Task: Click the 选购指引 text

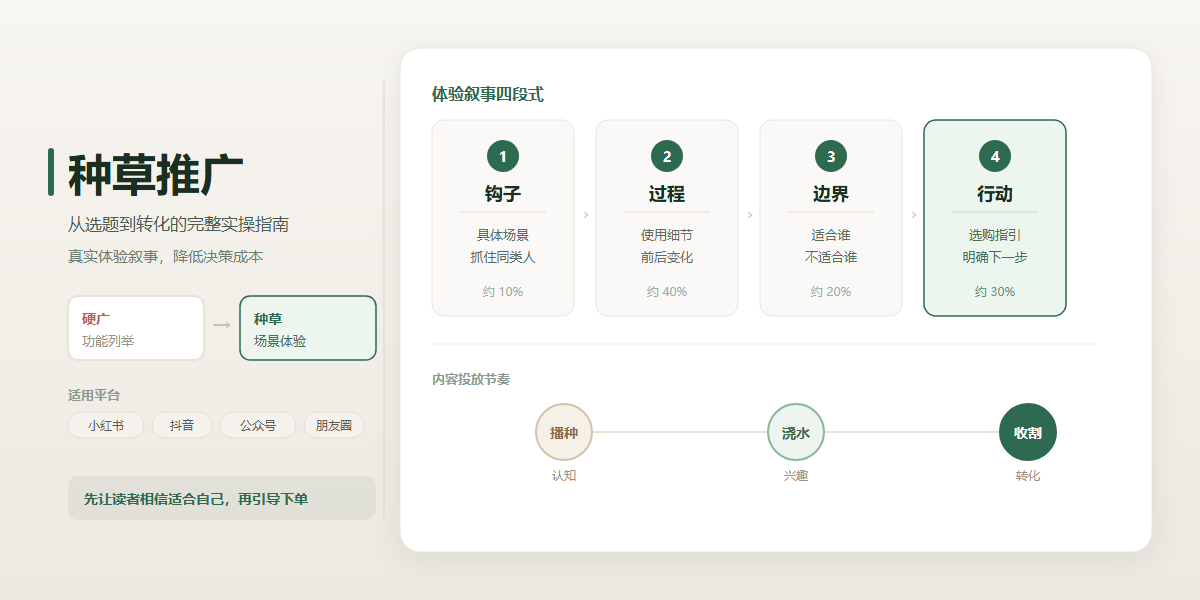Action: pyautogui.click(x=995, y=235)
